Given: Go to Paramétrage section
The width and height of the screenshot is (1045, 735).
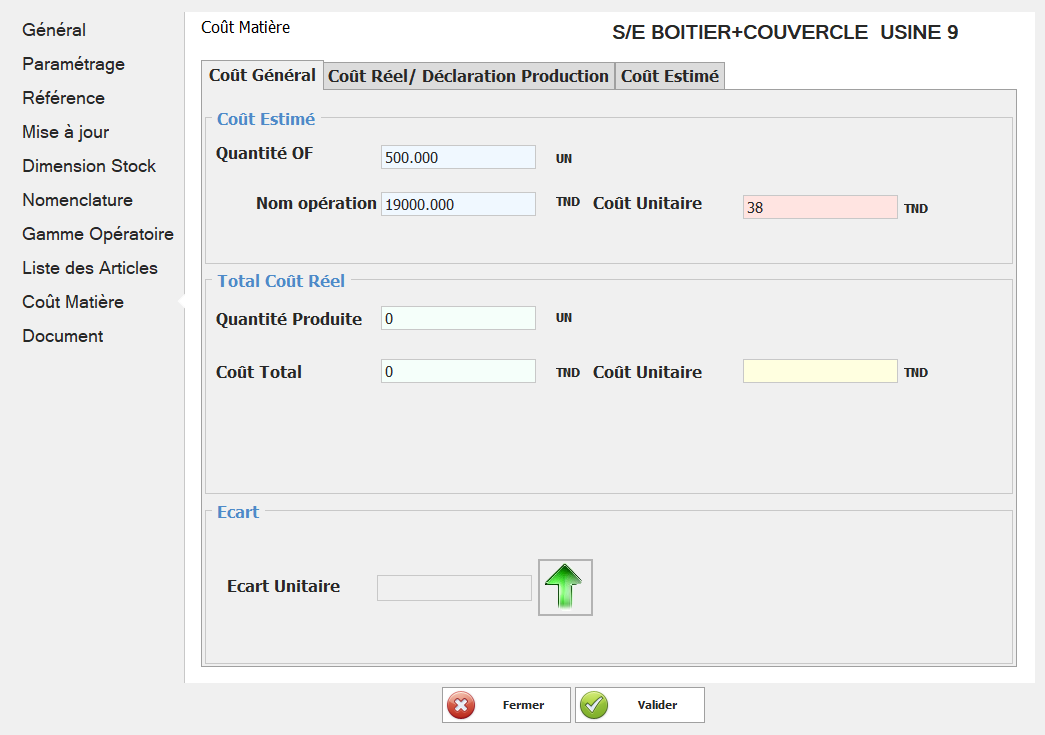Looking at the screenshot, I should (x=73, y=64).
